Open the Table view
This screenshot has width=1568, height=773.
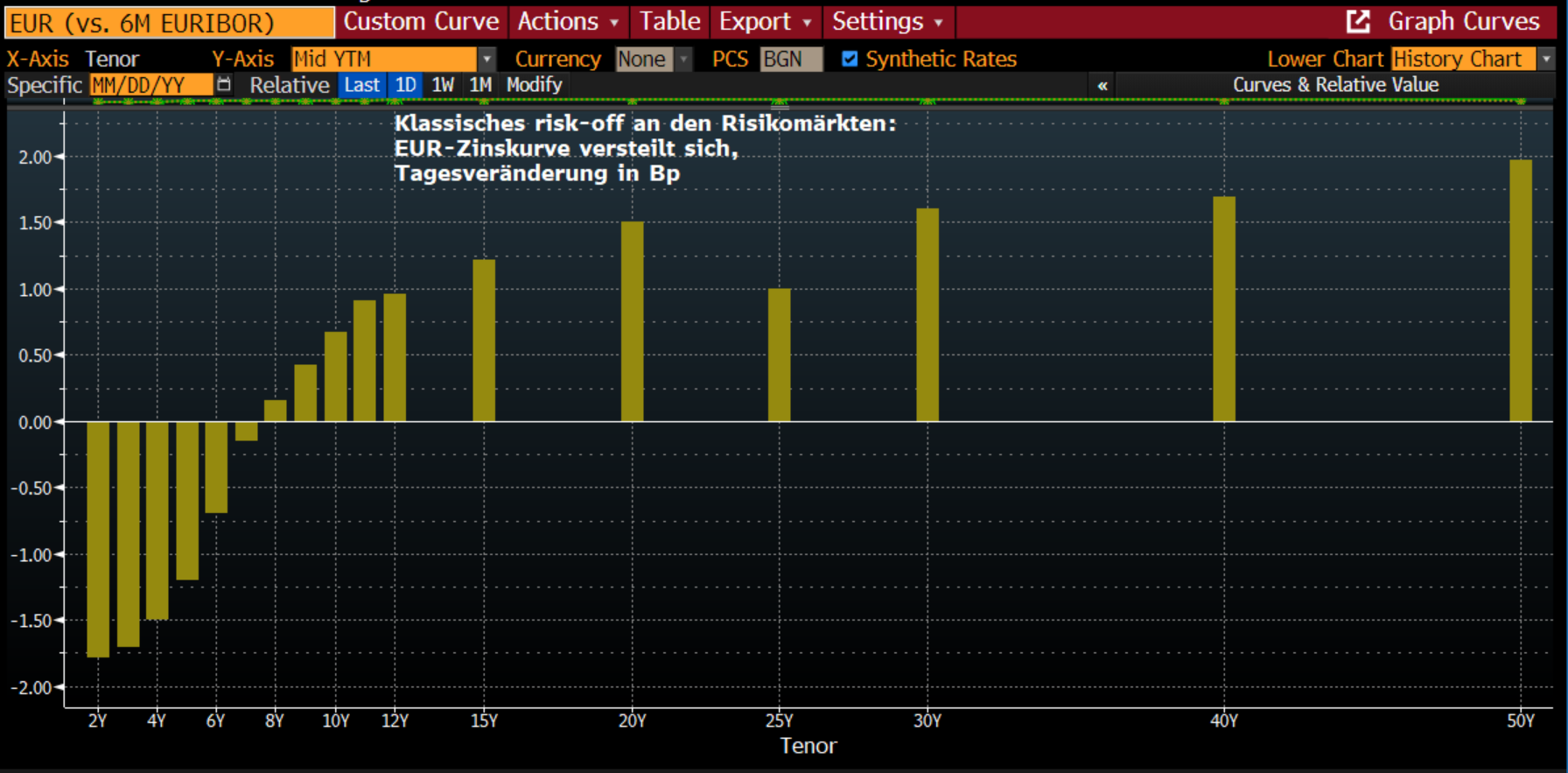click(669, 22)
